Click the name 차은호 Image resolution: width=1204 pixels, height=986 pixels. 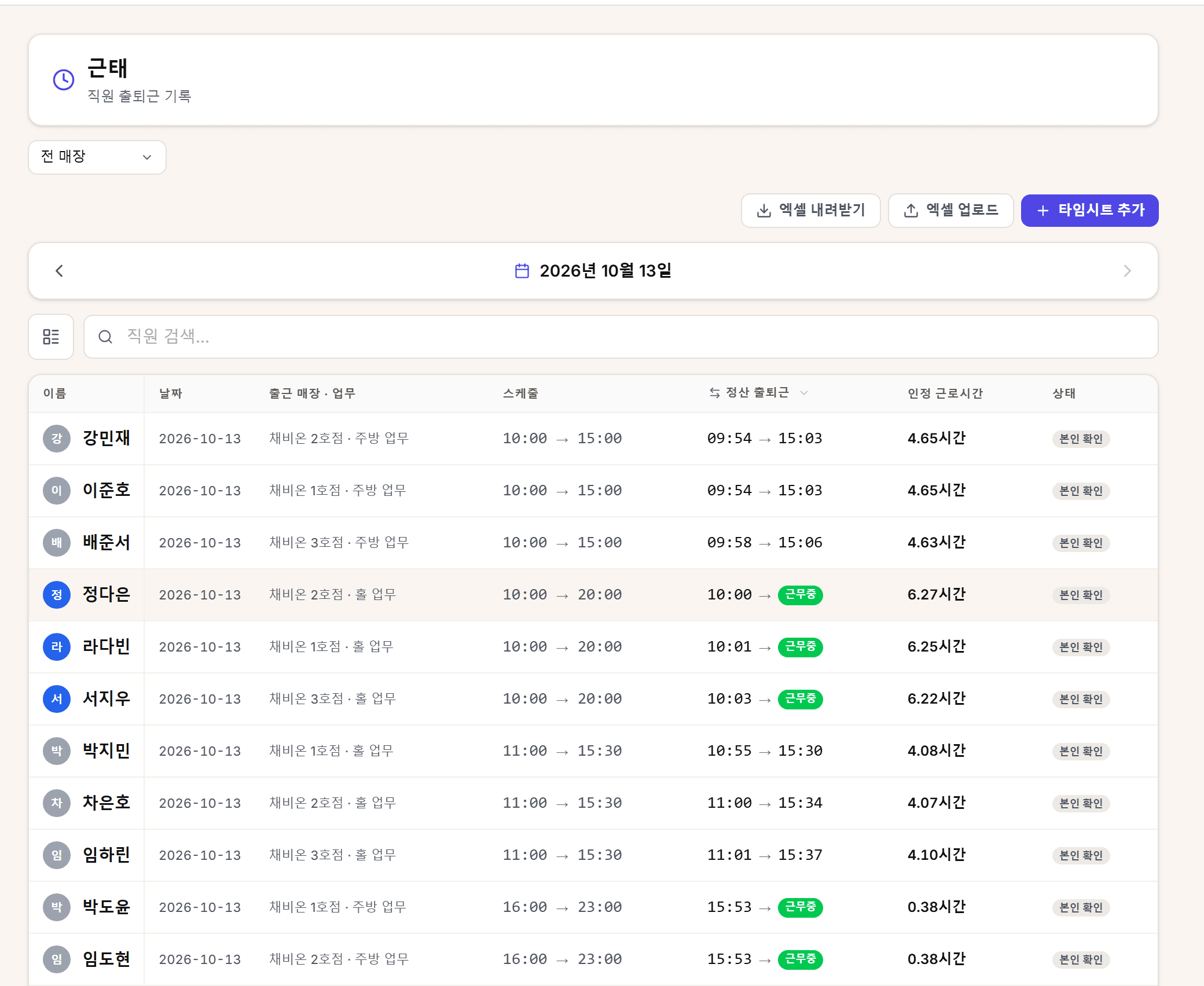(107, 803)
